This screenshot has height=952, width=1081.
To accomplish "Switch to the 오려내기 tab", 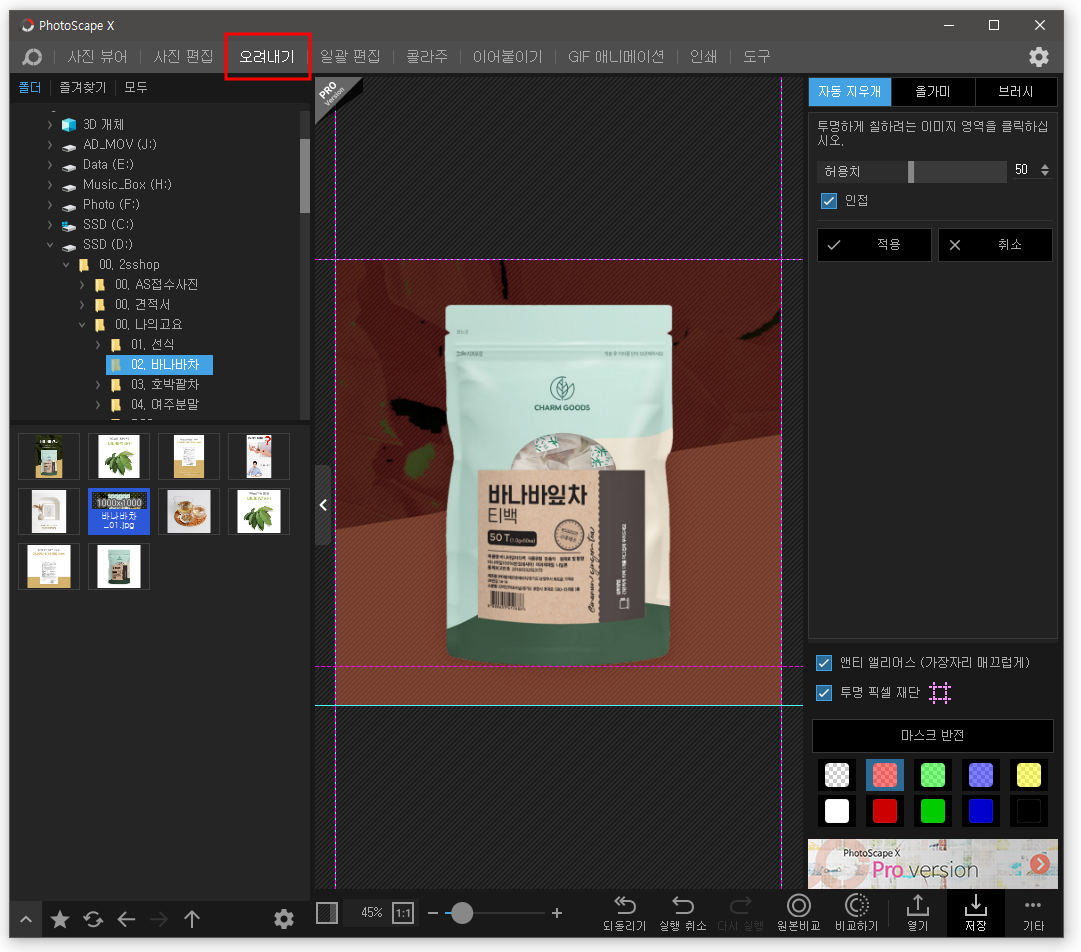I will click(x=267, y=57).
